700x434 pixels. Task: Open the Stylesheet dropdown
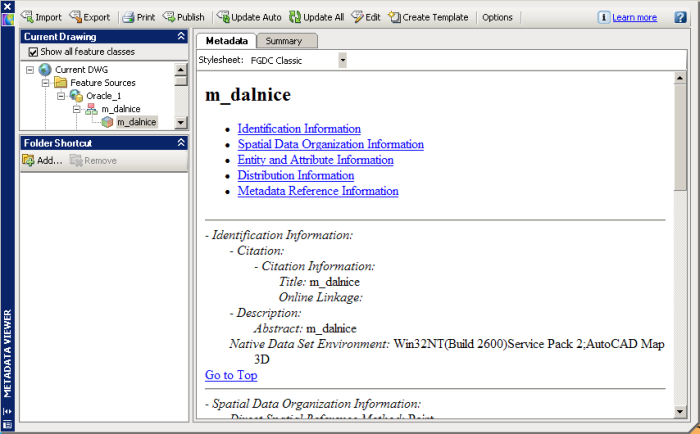pos(342,60)
